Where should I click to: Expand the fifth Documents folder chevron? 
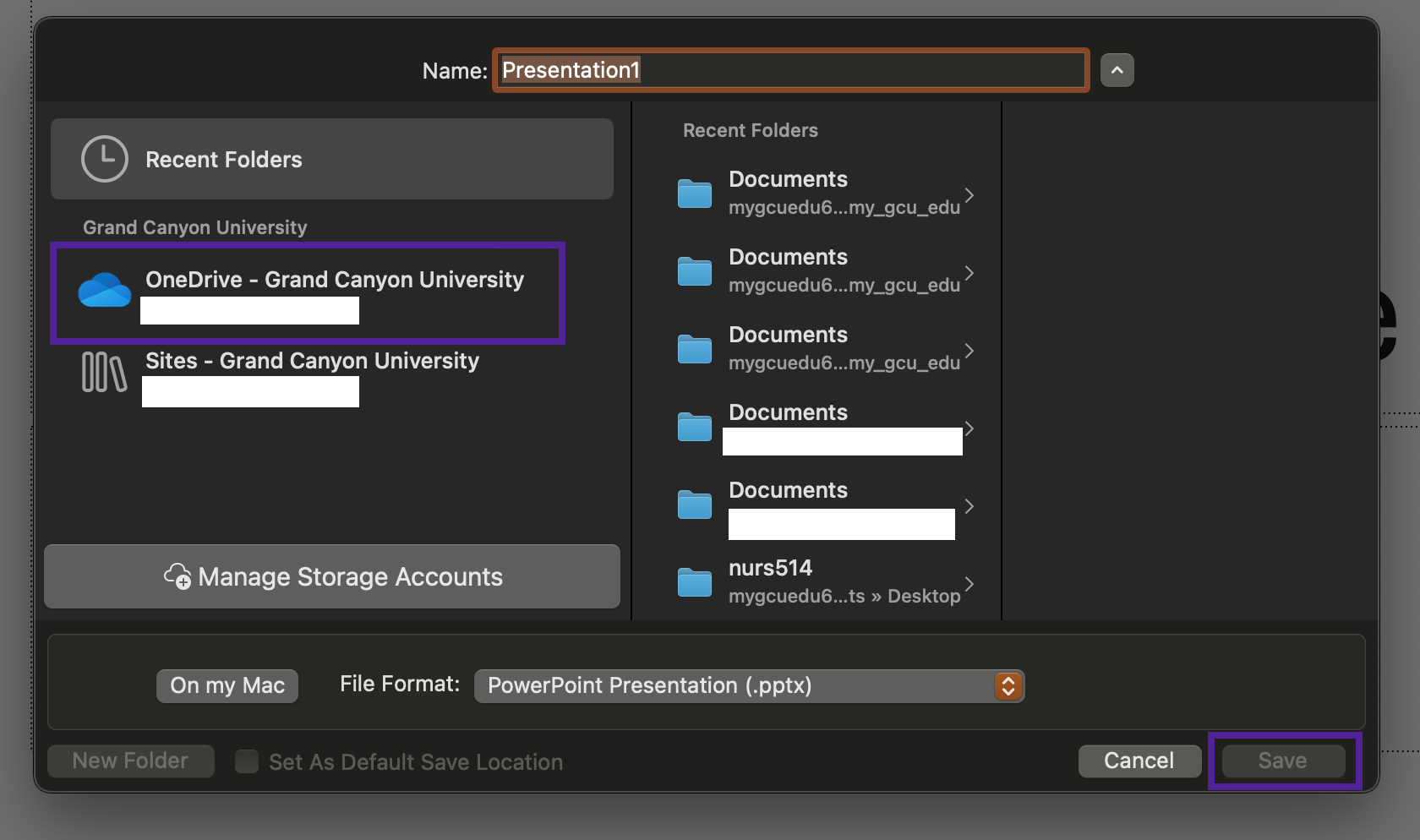969,506
